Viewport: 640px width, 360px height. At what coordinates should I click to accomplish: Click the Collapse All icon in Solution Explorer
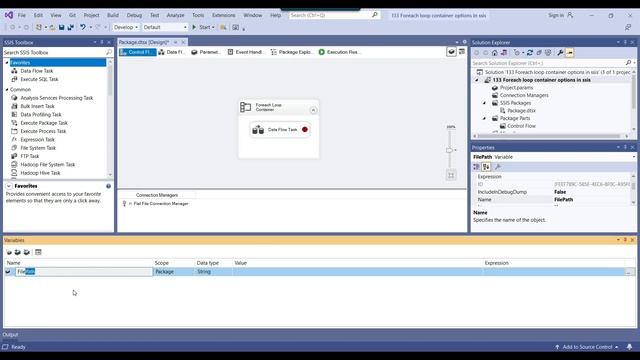coord(539,53)
